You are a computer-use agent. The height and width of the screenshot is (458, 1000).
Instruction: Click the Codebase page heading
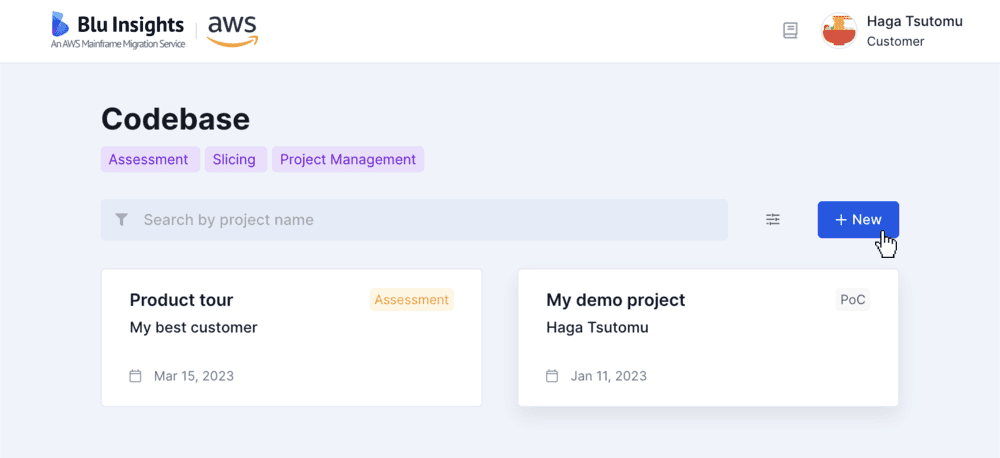pos(175,119)
